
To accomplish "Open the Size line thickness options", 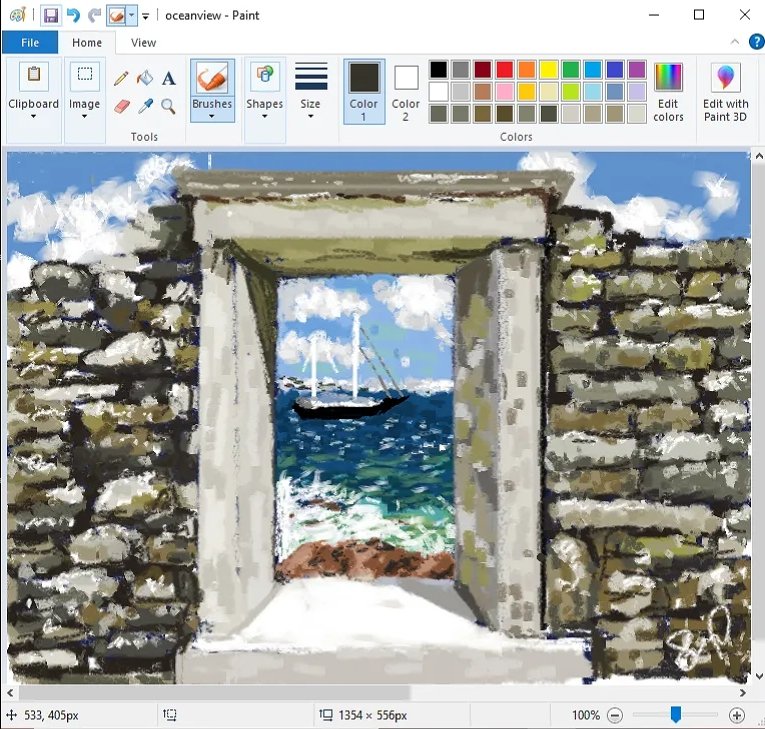I will tap(311, 90).
